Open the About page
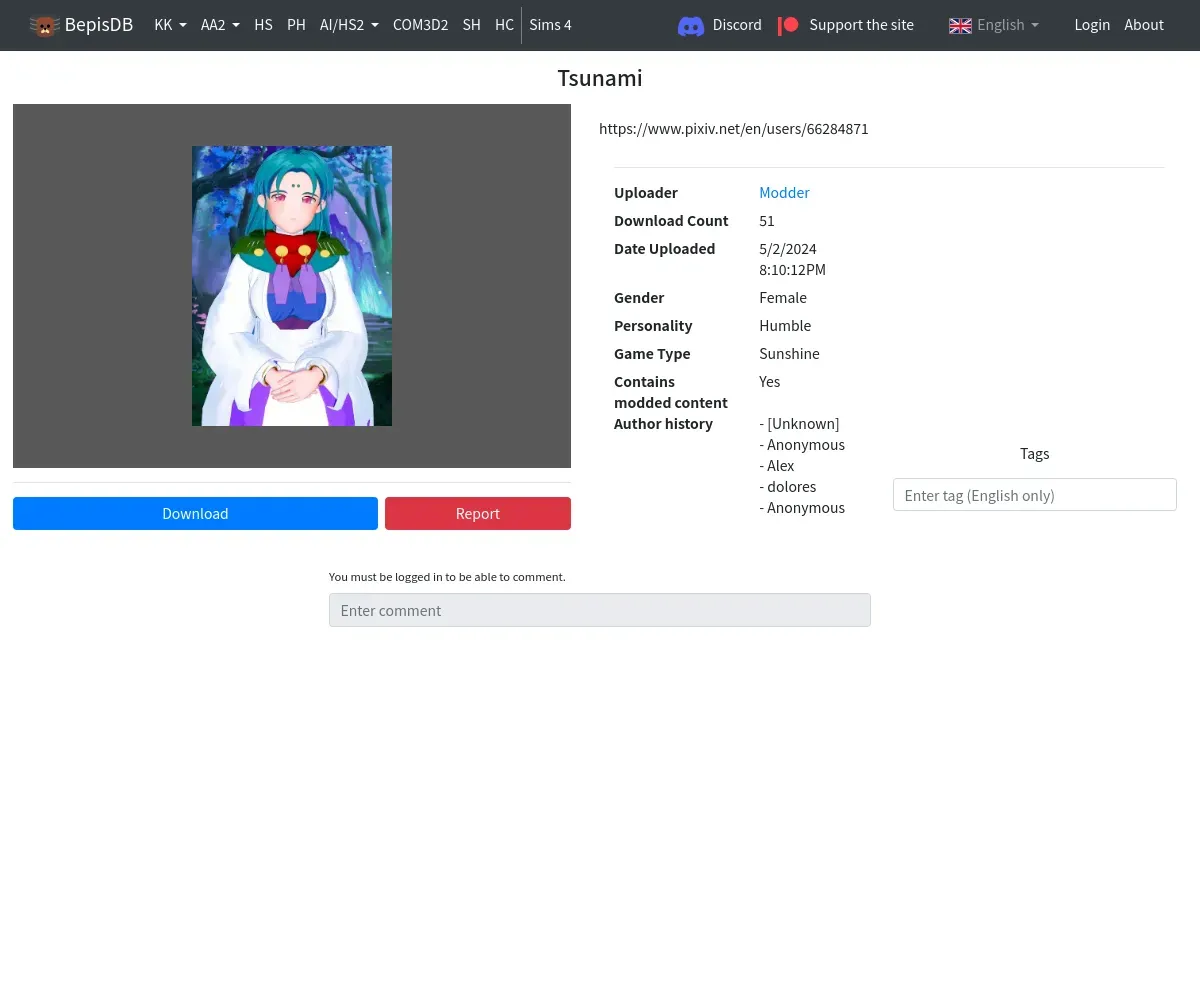 (1144, 25)
